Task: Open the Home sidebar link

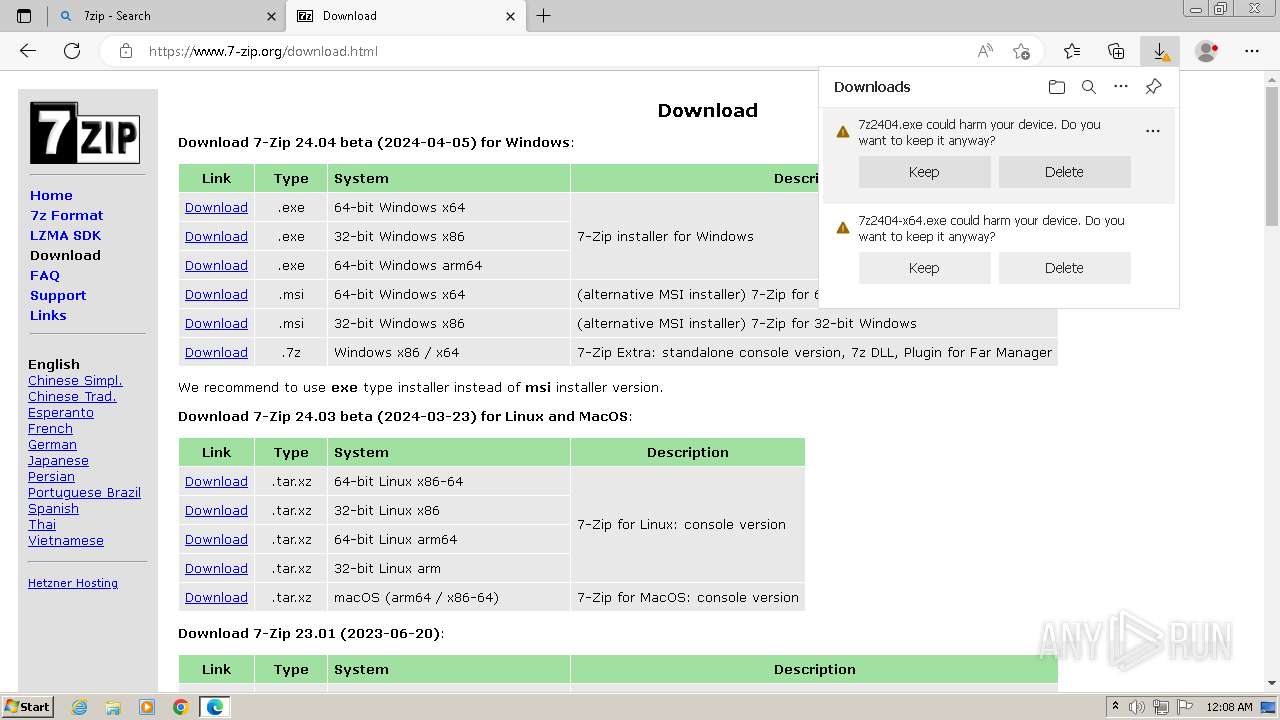Action: [x=51, y=196]
